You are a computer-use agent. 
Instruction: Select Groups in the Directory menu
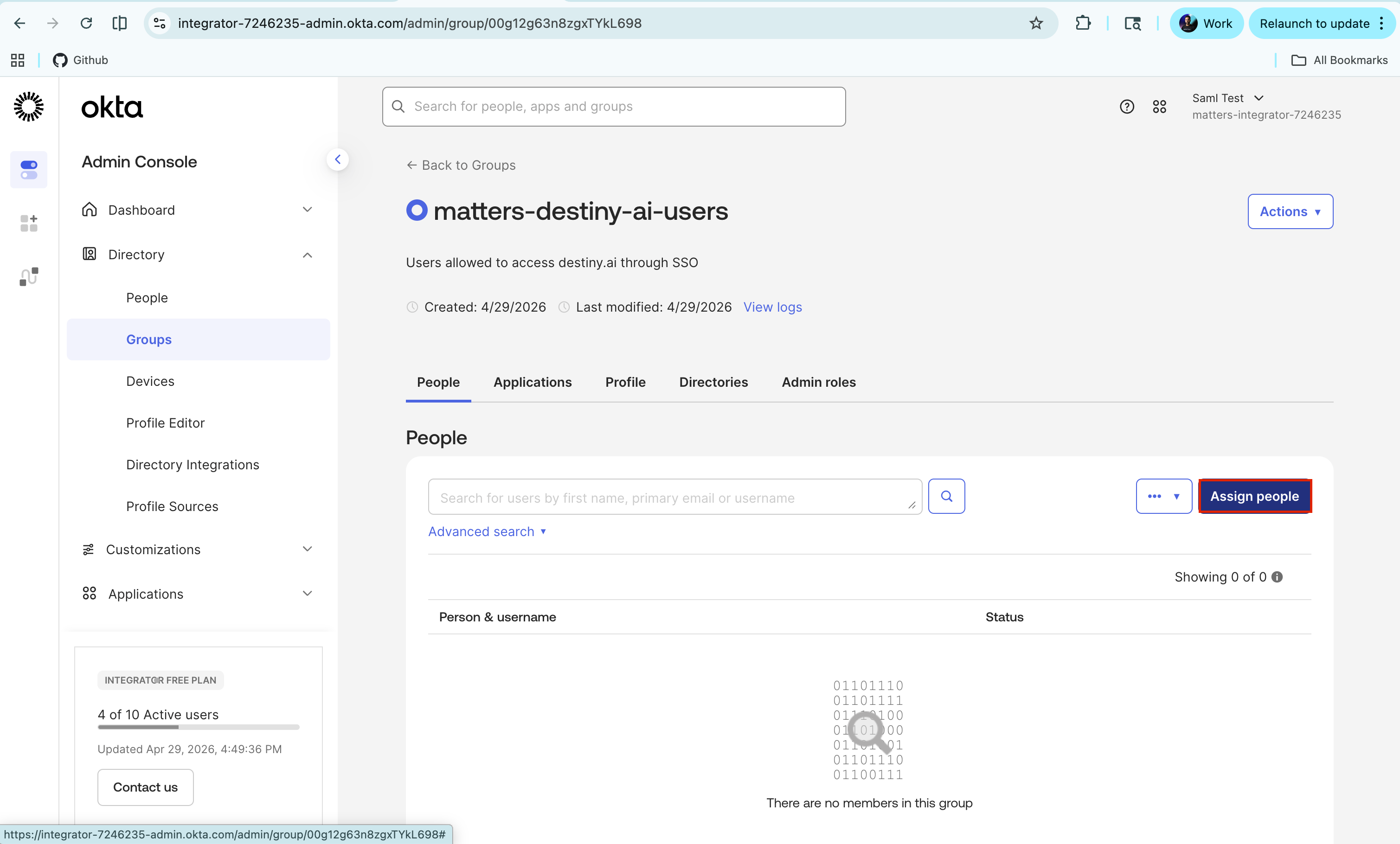coord(198,339)
